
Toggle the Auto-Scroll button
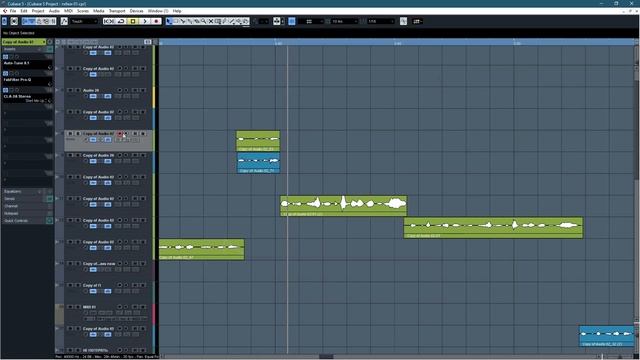click(277, 21)
